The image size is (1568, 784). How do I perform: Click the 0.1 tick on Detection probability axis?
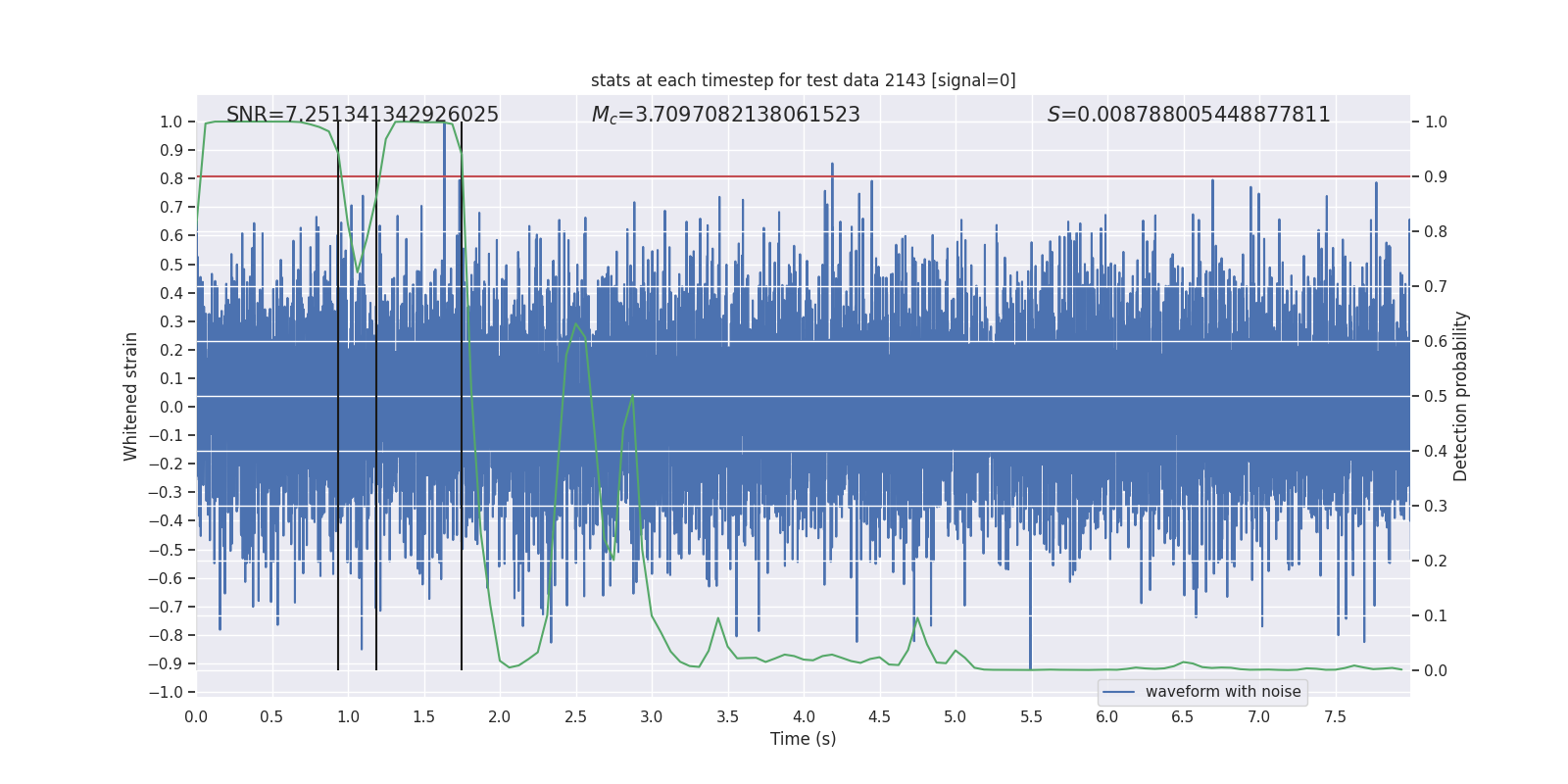(1436, 616)
